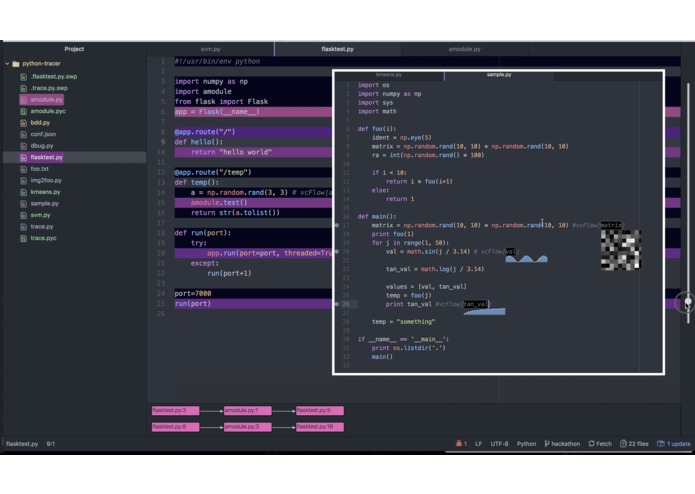Open trace.py from the project tree
This screenshot has width=695, height=494.
pyautogui.click(x=42, y=226)
